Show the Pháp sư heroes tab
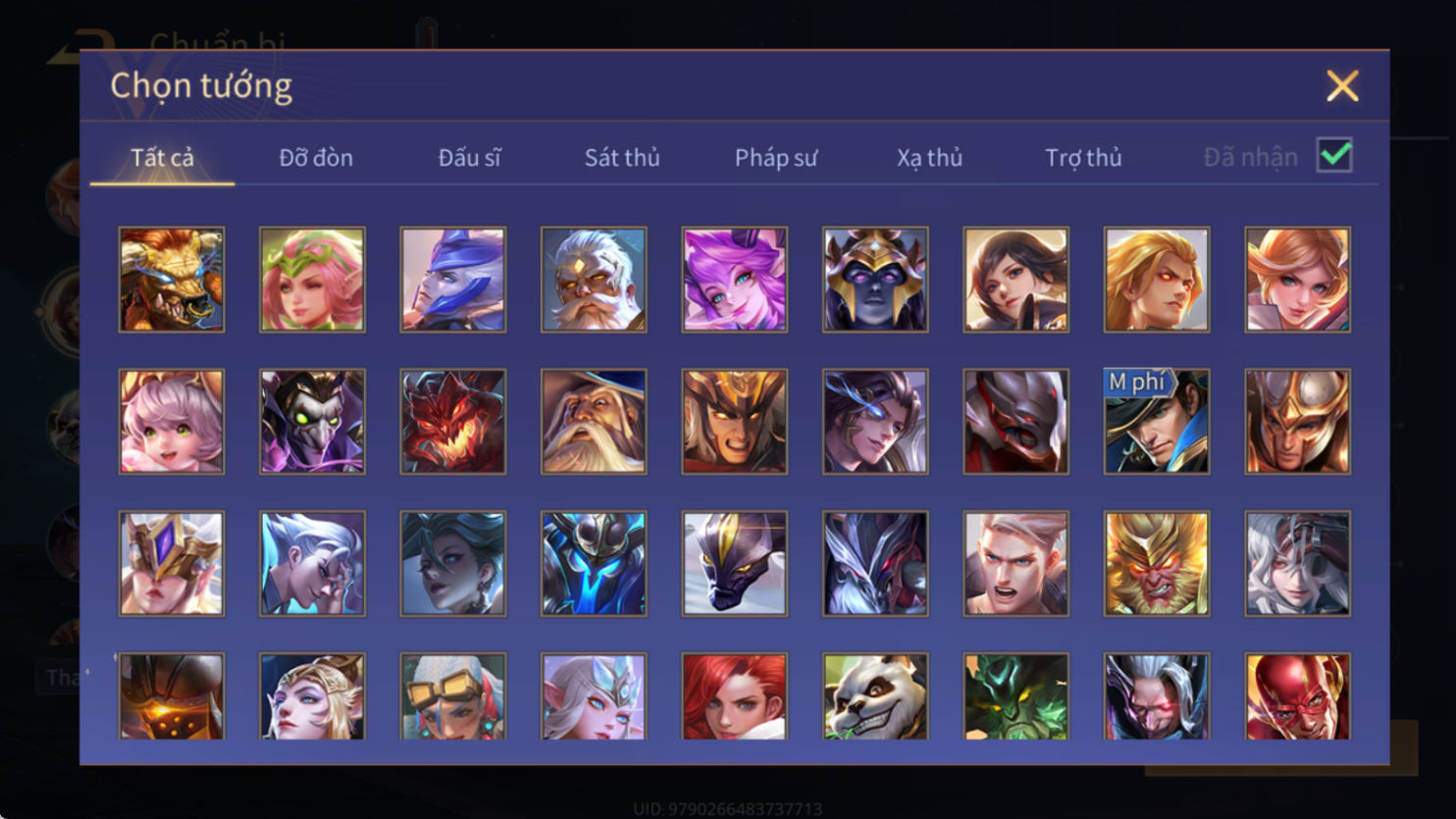1456x819 pixels. tap(776, 157)
